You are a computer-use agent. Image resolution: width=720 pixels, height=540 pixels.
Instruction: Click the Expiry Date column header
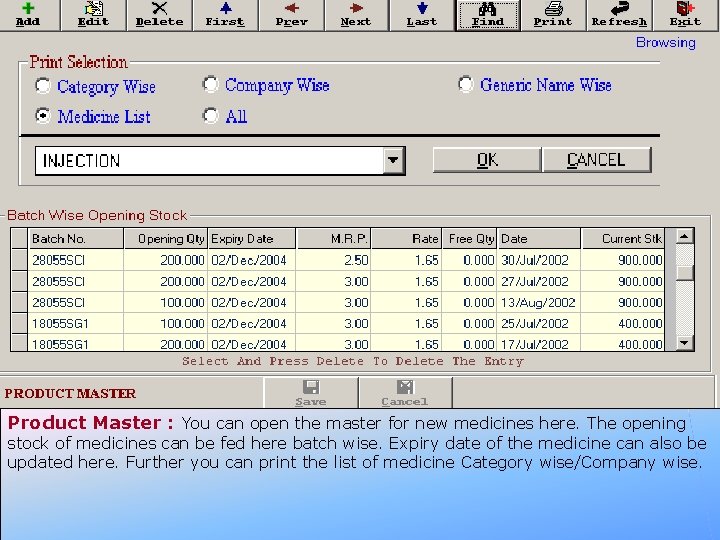coord(252,239)
